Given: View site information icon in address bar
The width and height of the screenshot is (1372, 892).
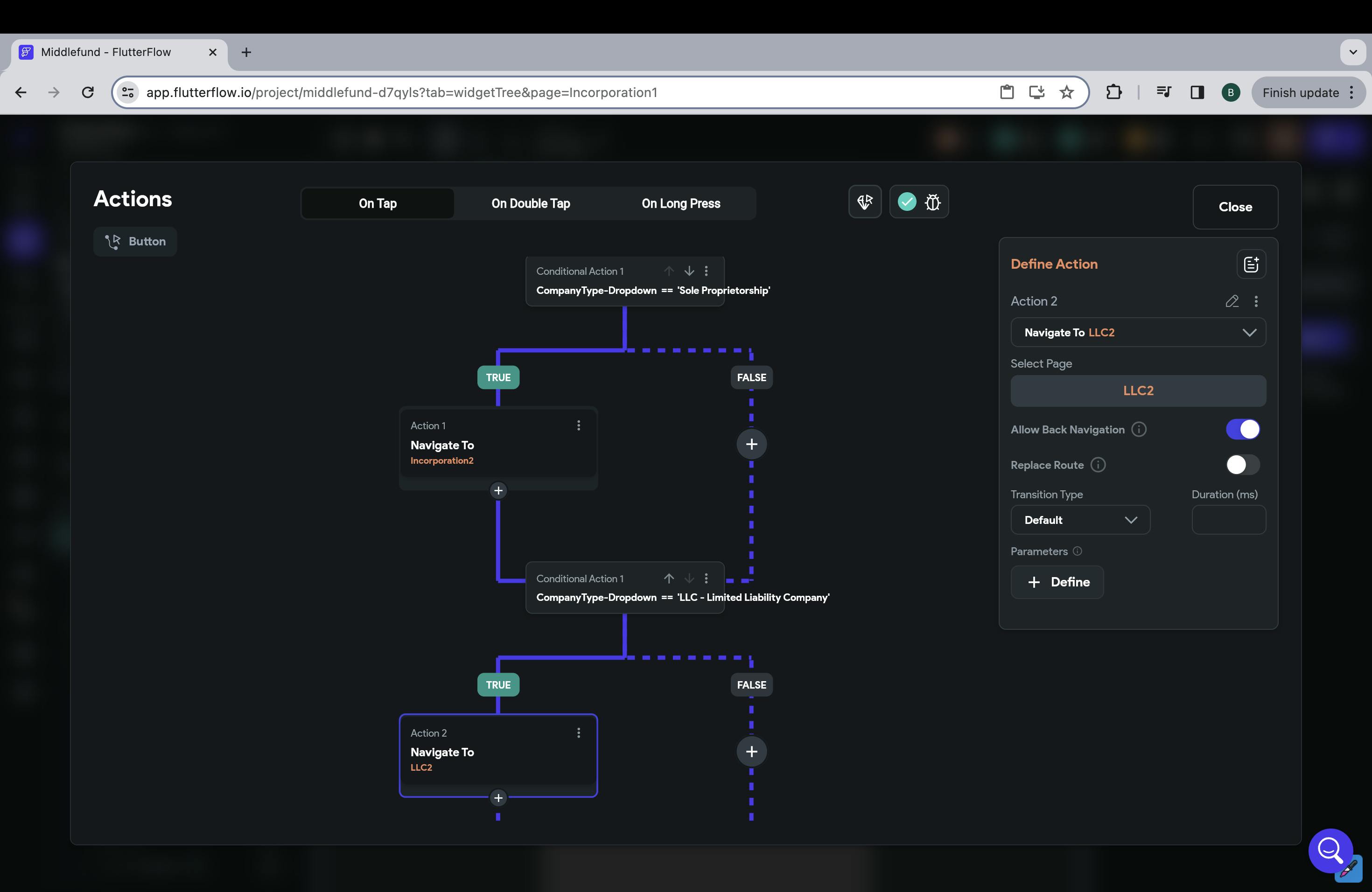Looking at the screenshot, I should [x=128, y=92].
